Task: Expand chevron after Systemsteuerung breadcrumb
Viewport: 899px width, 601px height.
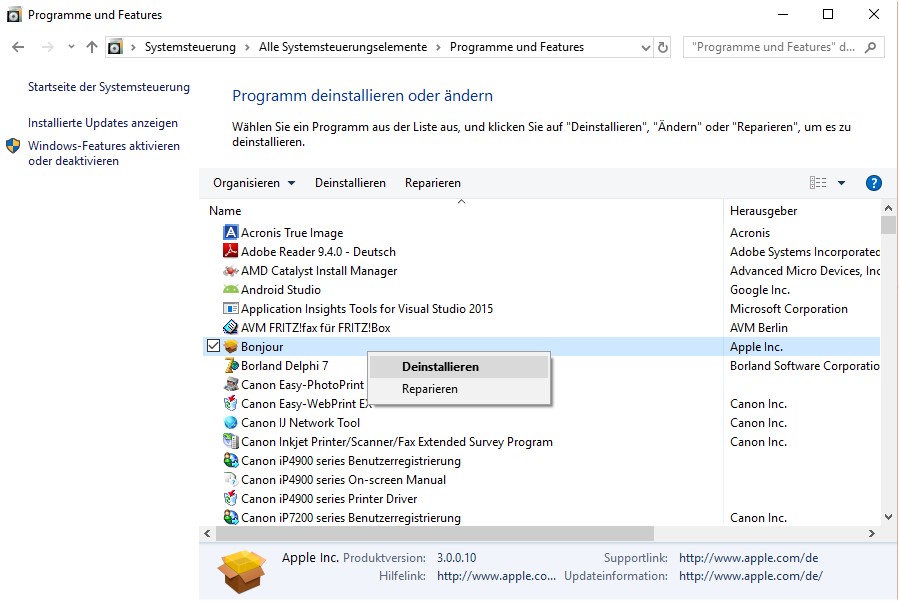Action: (x=247, y=47)
